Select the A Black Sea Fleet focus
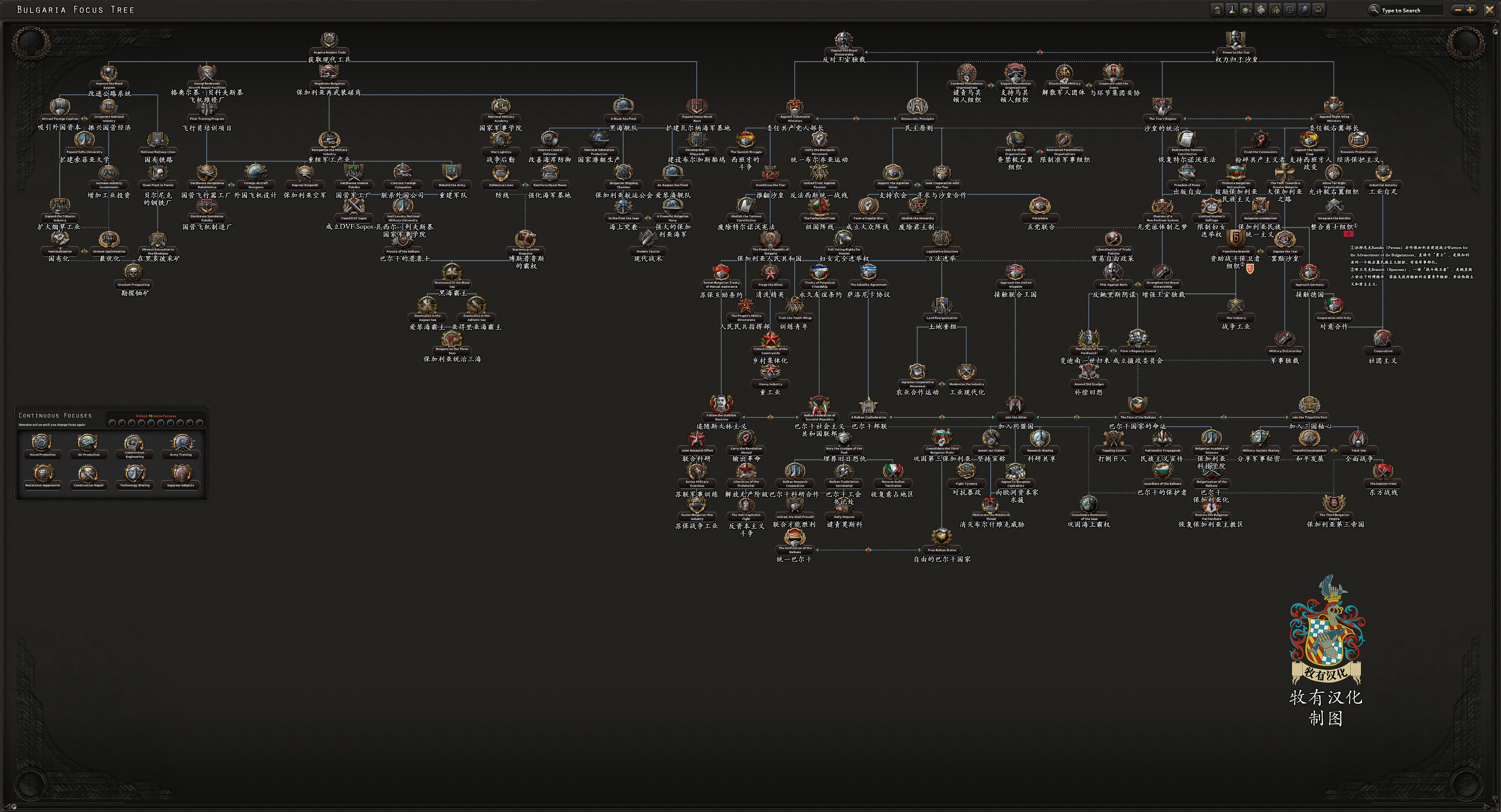Screen dimensions: 1501x812 coord(623,111)
